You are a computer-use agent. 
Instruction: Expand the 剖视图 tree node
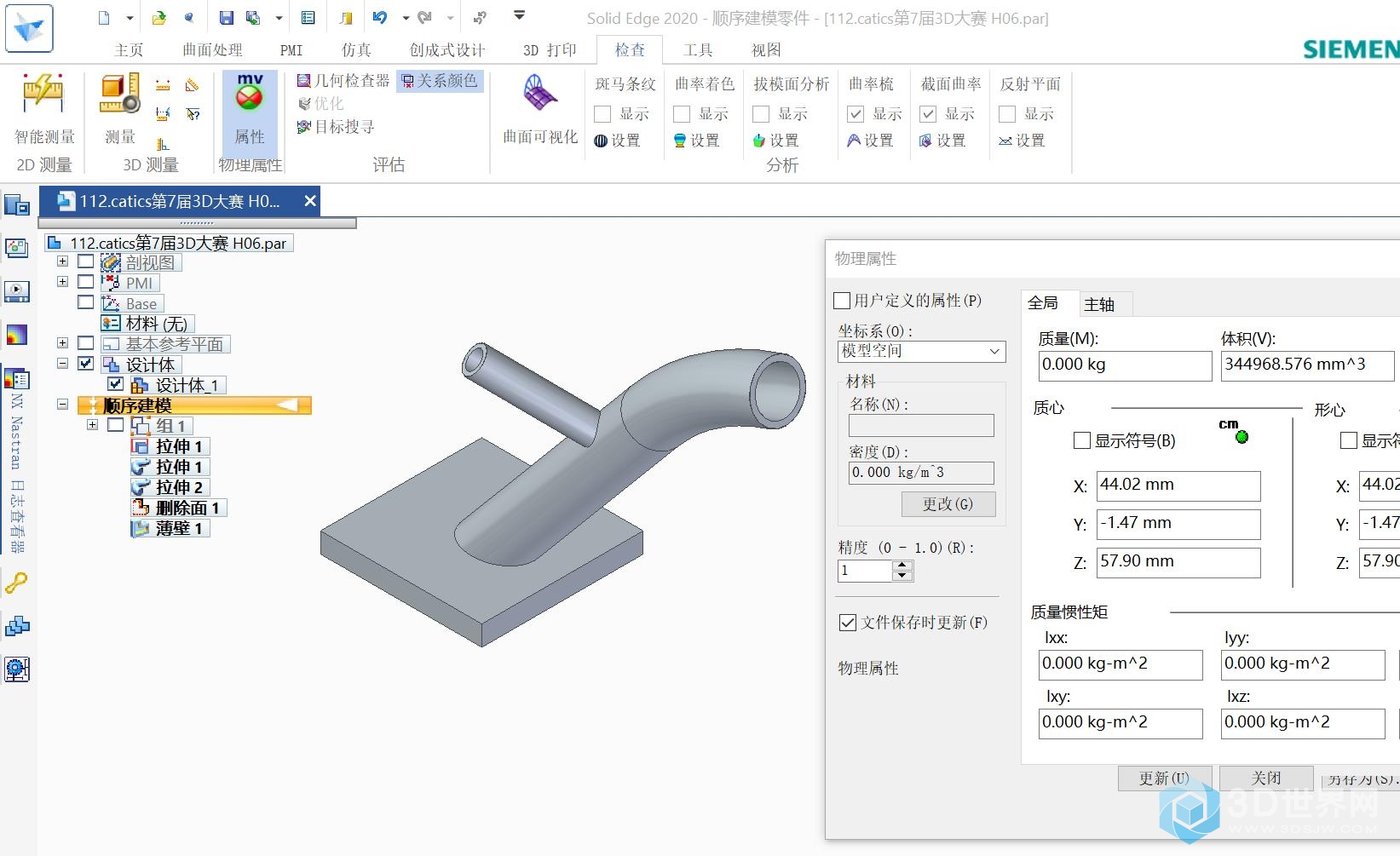coord(62,261)
